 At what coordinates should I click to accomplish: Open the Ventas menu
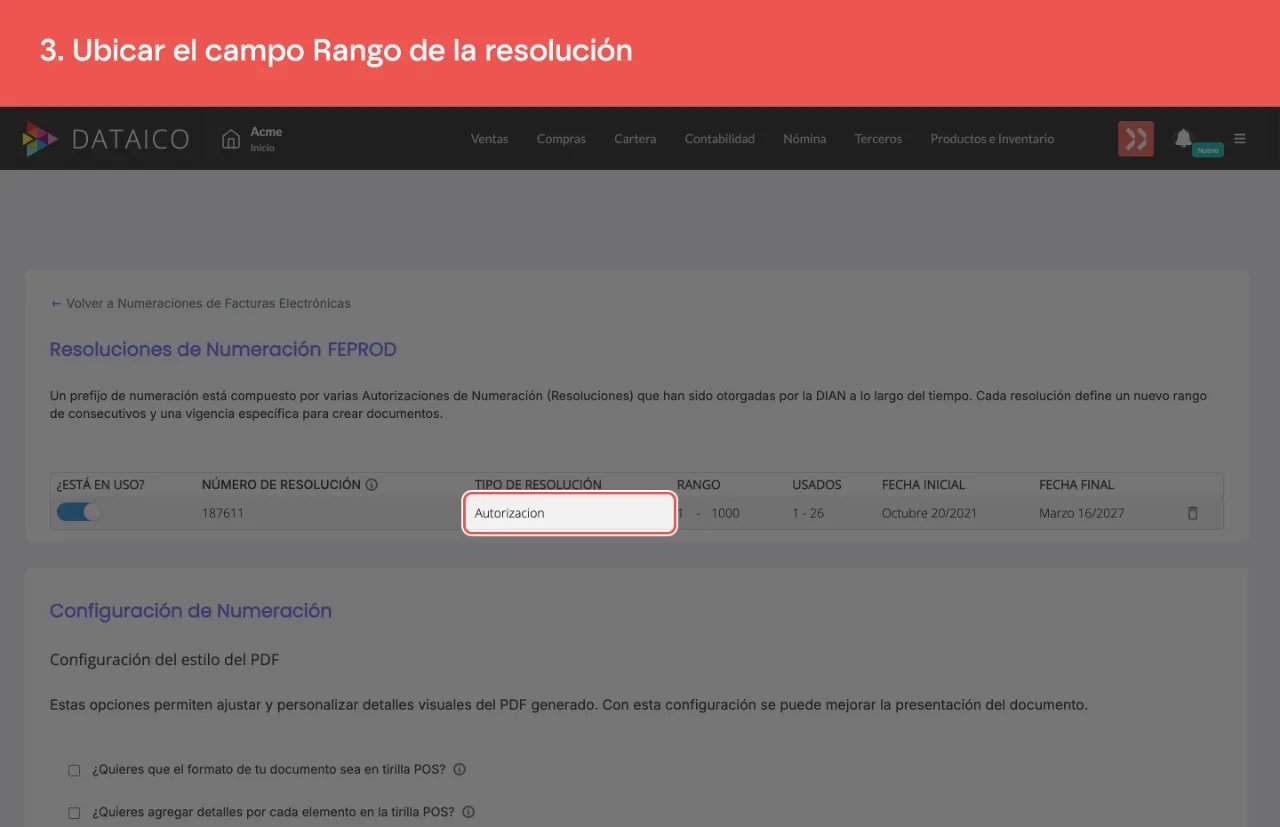490,139
